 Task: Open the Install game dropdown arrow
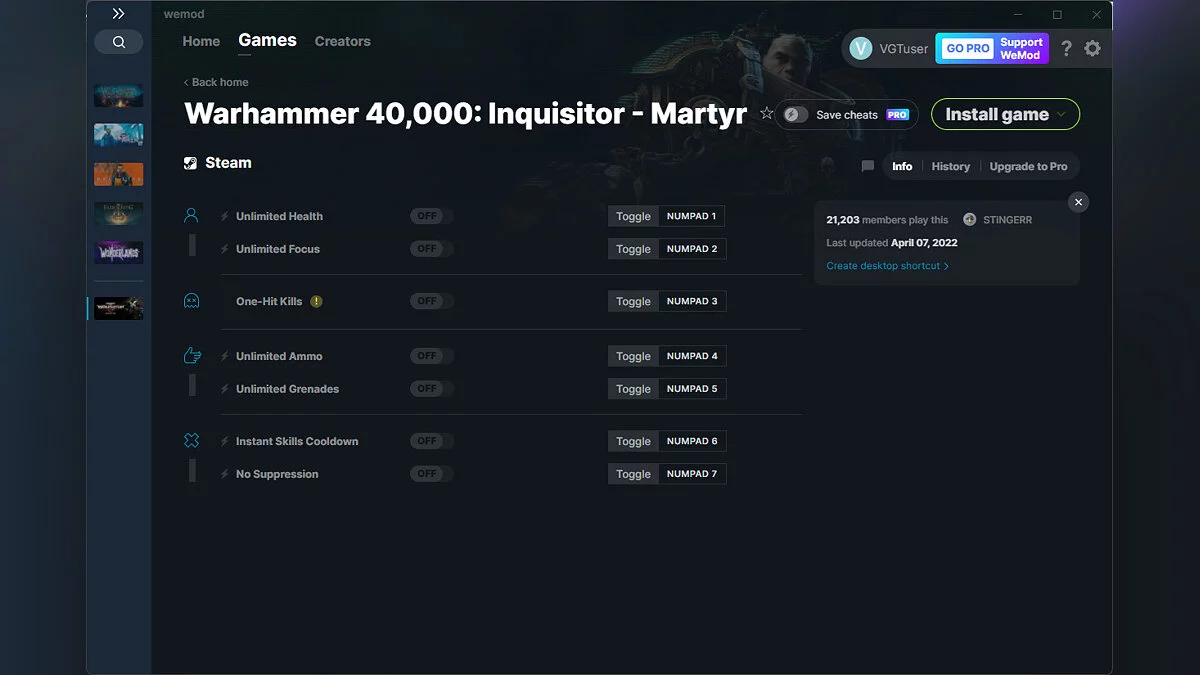(1060, 114)
